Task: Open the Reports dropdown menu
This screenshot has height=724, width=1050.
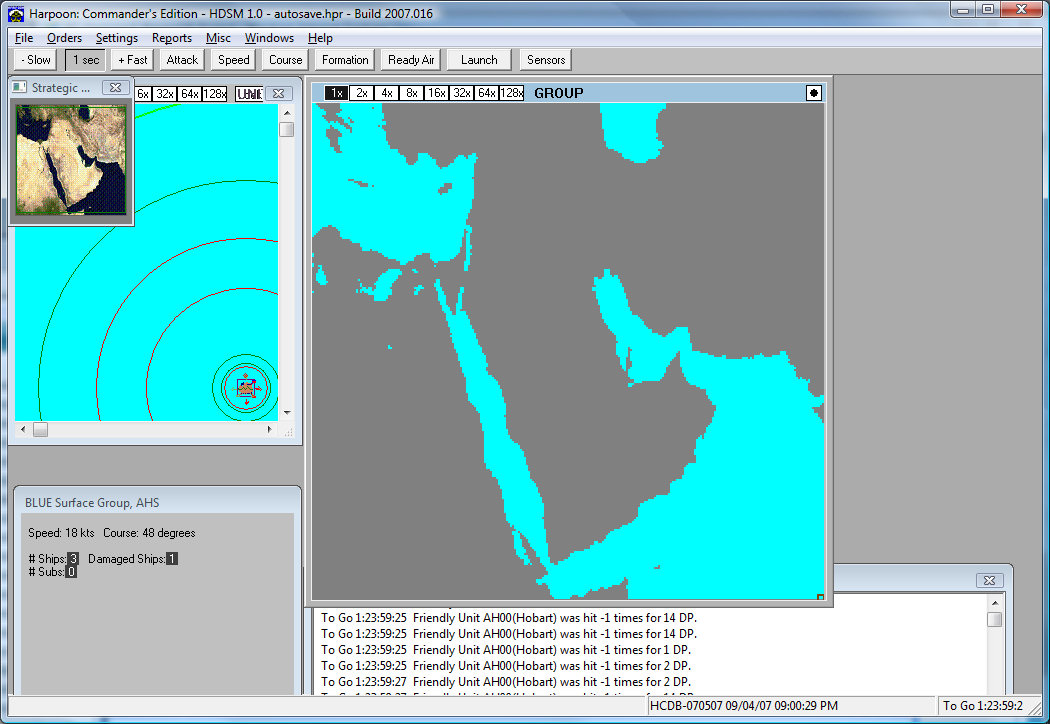Action: (172, 38)
